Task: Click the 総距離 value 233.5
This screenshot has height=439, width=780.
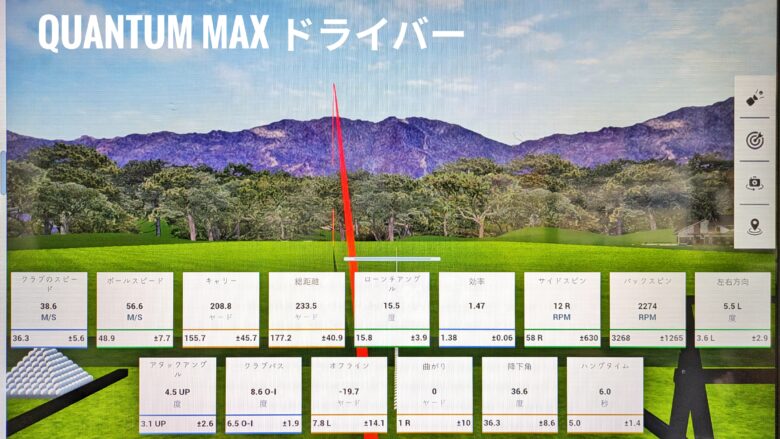Action: point(306,306)
